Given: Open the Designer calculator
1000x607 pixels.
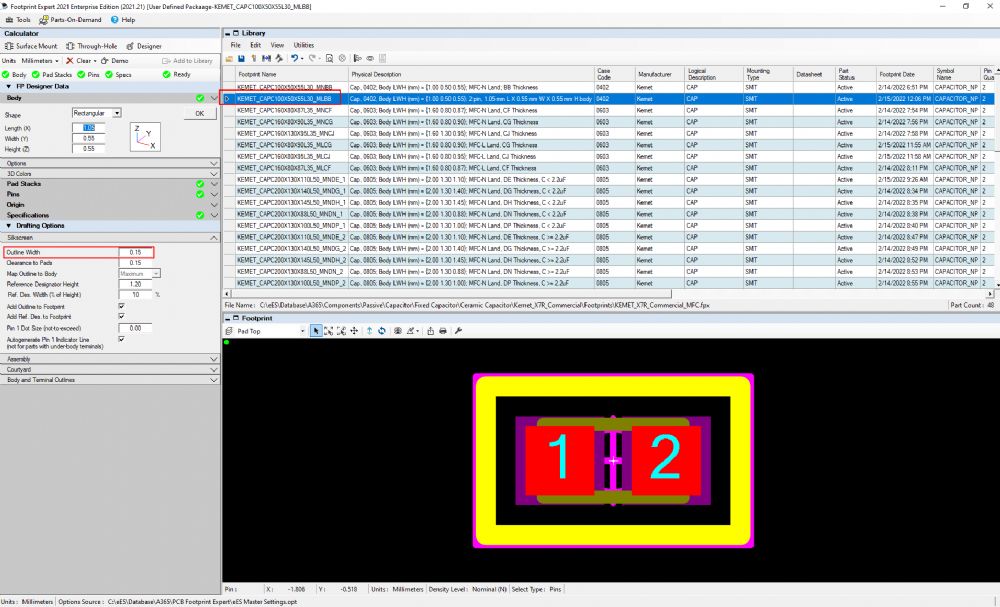Looking at the screenshot, I should (144, 46).
